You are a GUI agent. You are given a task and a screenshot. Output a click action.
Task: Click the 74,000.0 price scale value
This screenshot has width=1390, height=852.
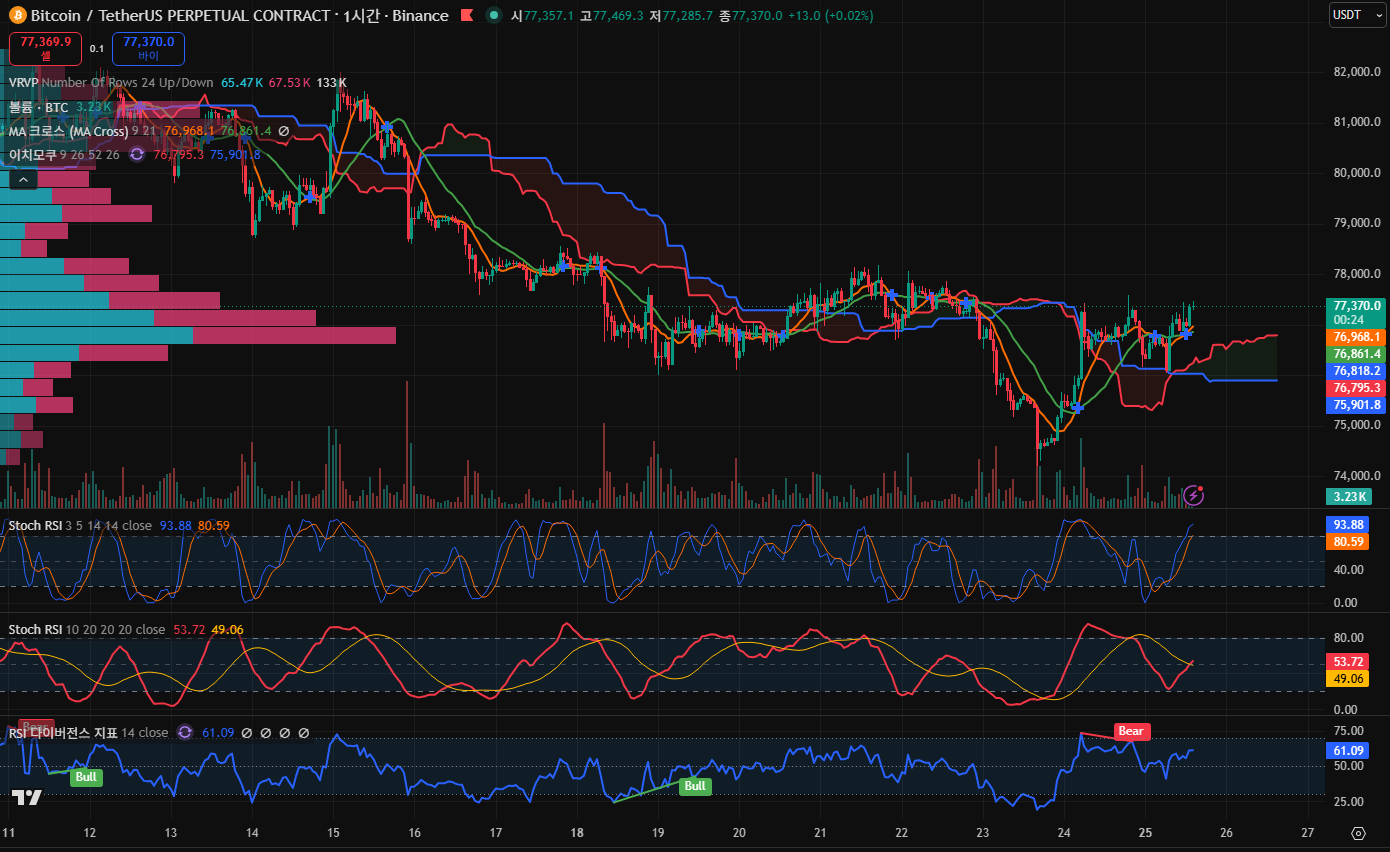click(x=1357, y=476)
